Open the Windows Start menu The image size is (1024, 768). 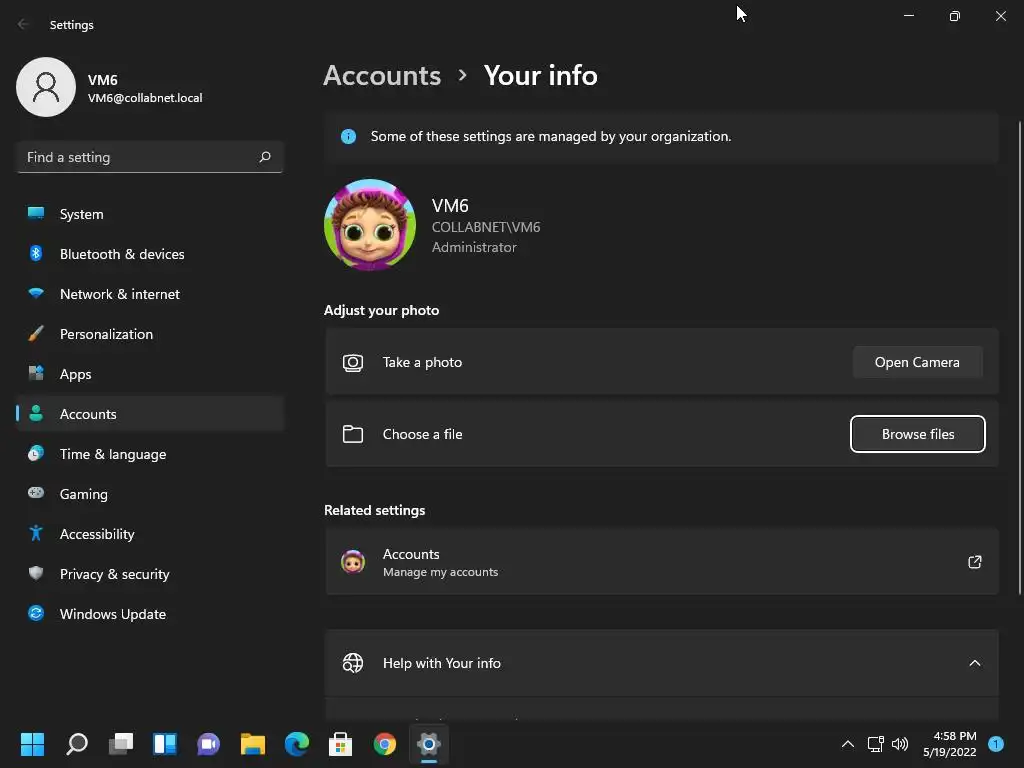coord(32,744)
